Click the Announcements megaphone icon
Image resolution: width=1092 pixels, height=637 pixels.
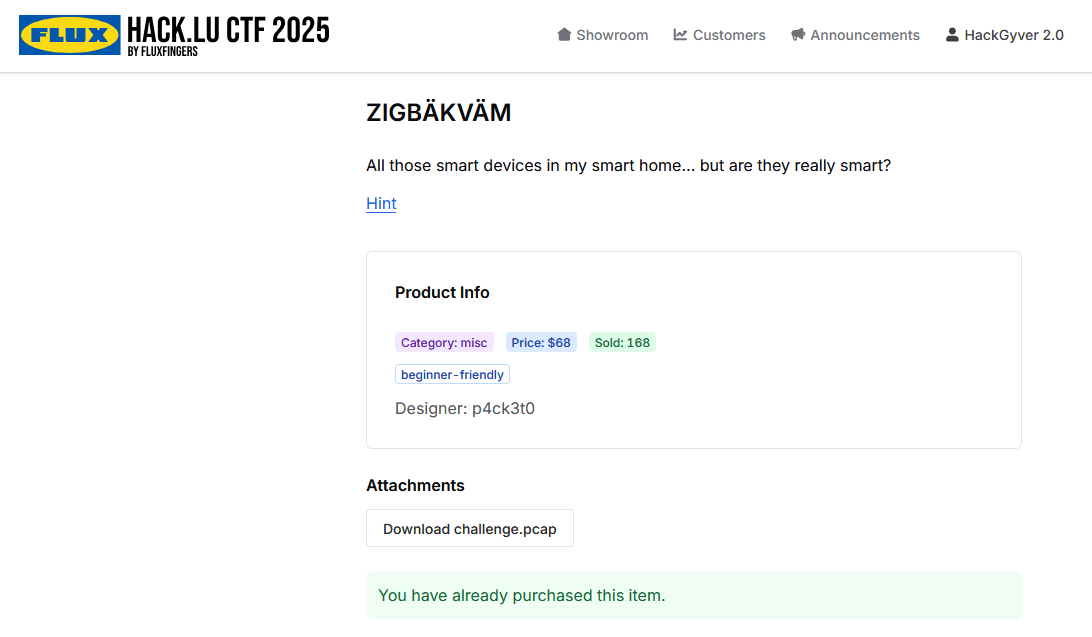pyautogui.click(x=797, y=34)
